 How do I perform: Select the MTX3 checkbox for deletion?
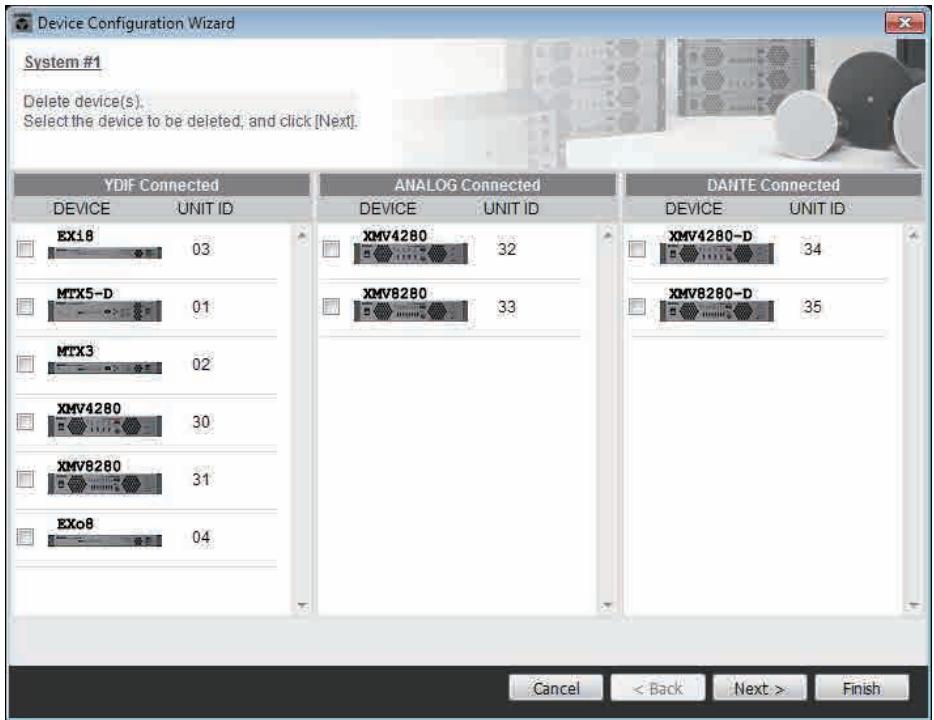coord(25,364)
